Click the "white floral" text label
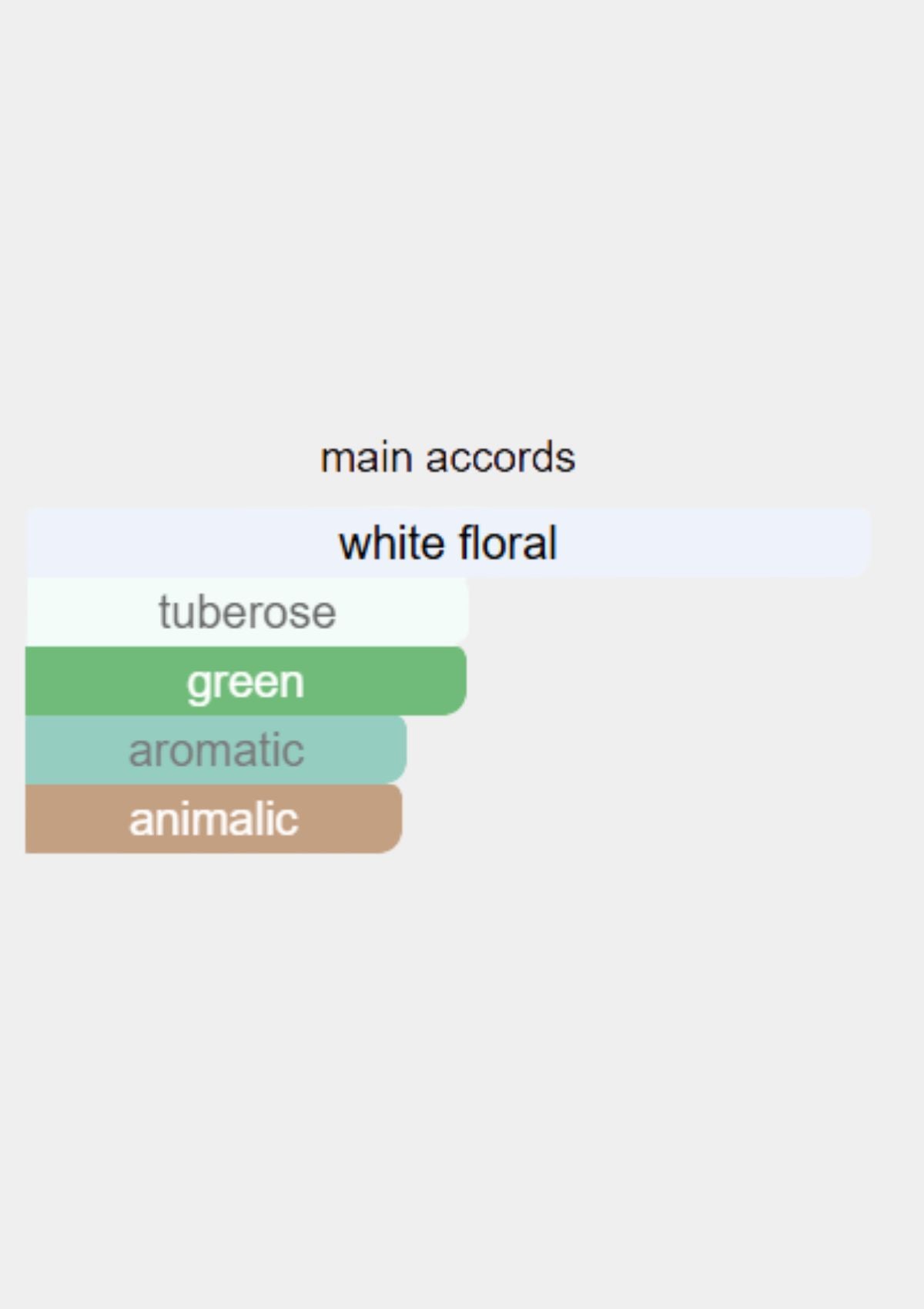 [447, 543]
